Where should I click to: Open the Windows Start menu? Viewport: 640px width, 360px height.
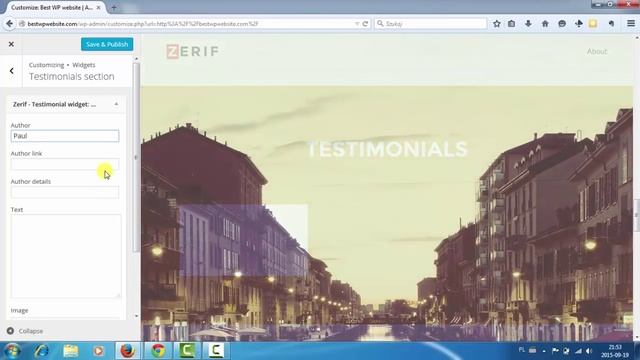click(13, 351)
